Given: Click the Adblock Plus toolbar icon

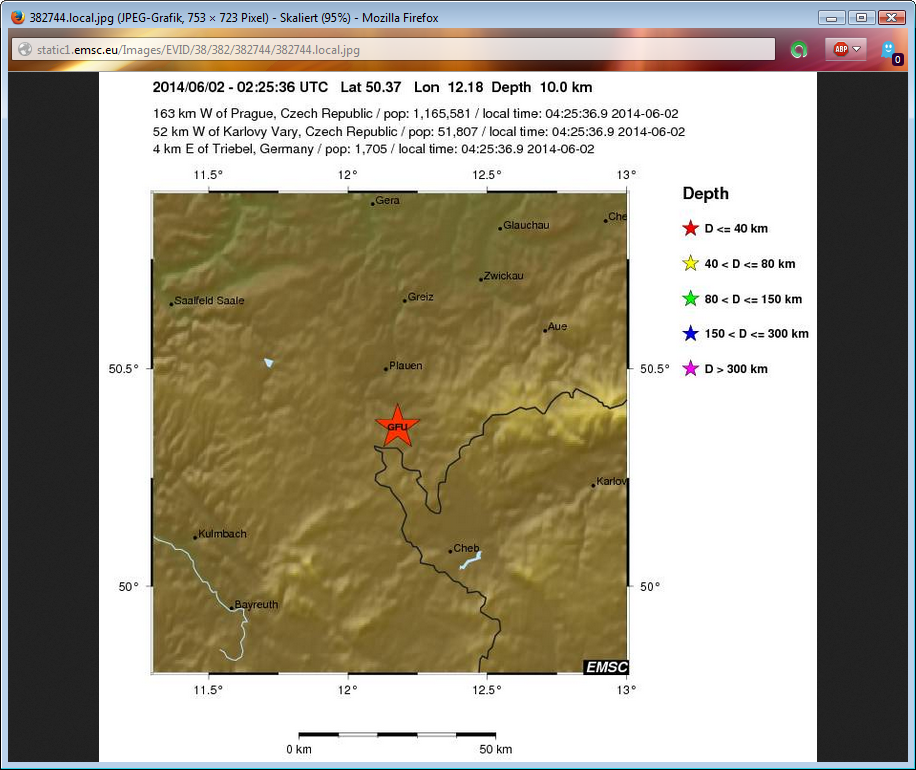Looking at the screenshot, I should pos(840,49).
